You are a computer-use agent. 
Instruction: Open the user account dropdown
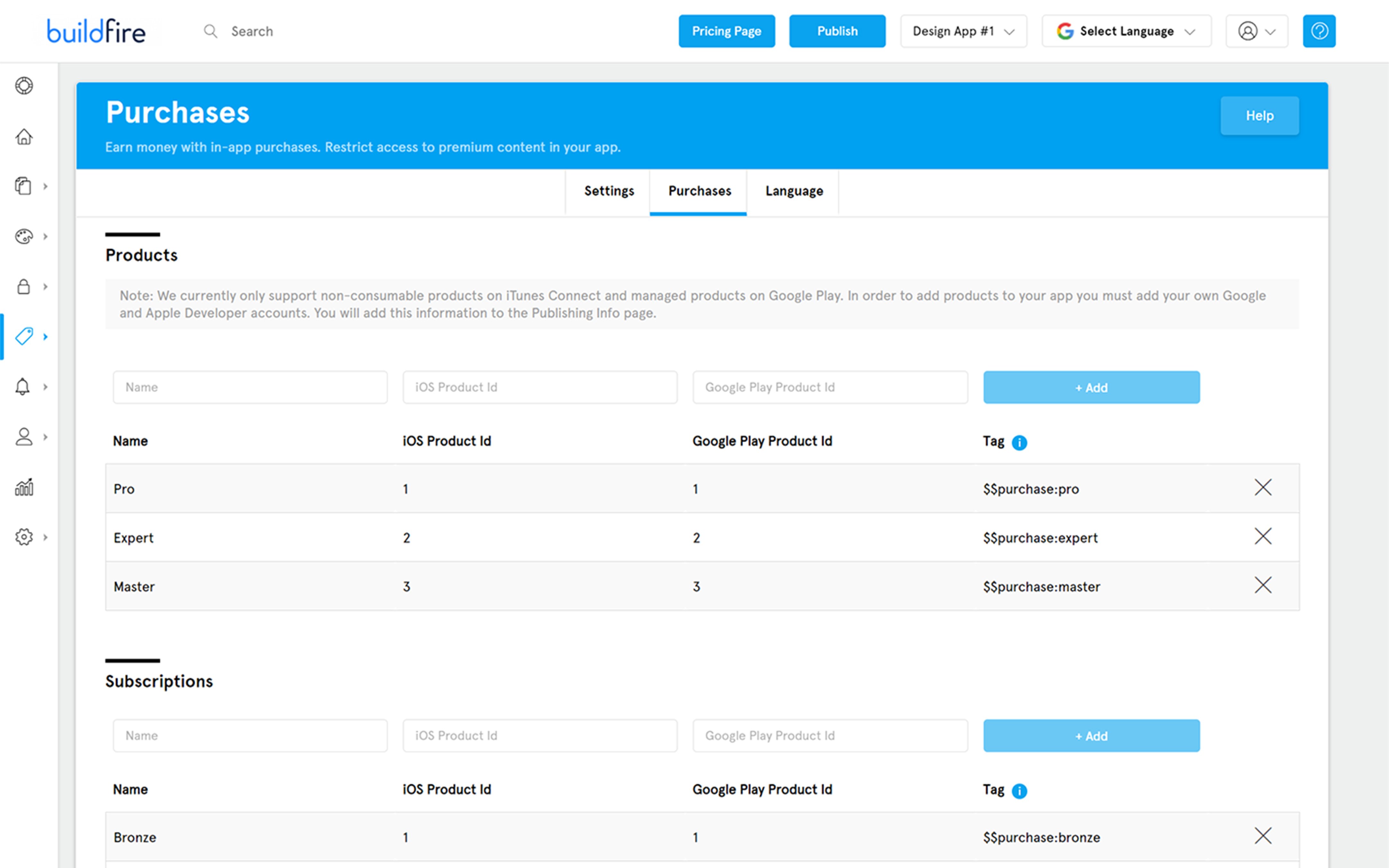pyautogui.click(x=1256, y=31)
